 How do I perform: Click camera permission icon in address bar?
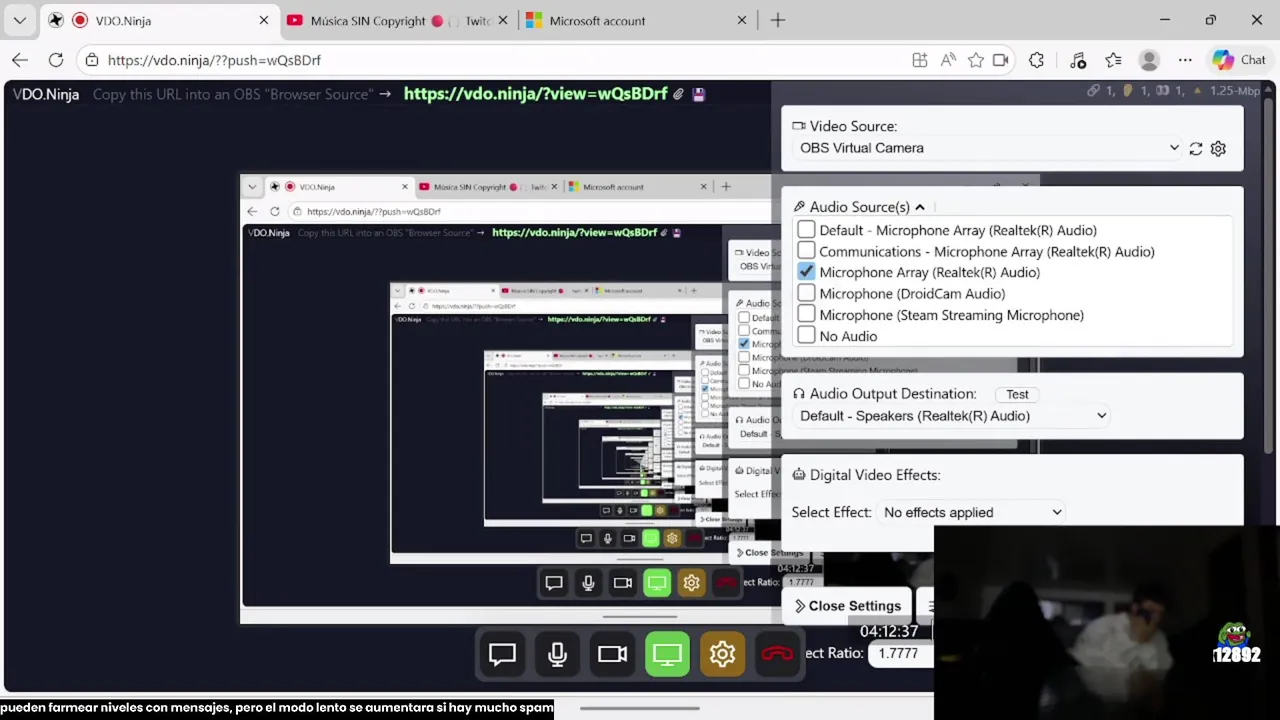[x=1001, y=60]
